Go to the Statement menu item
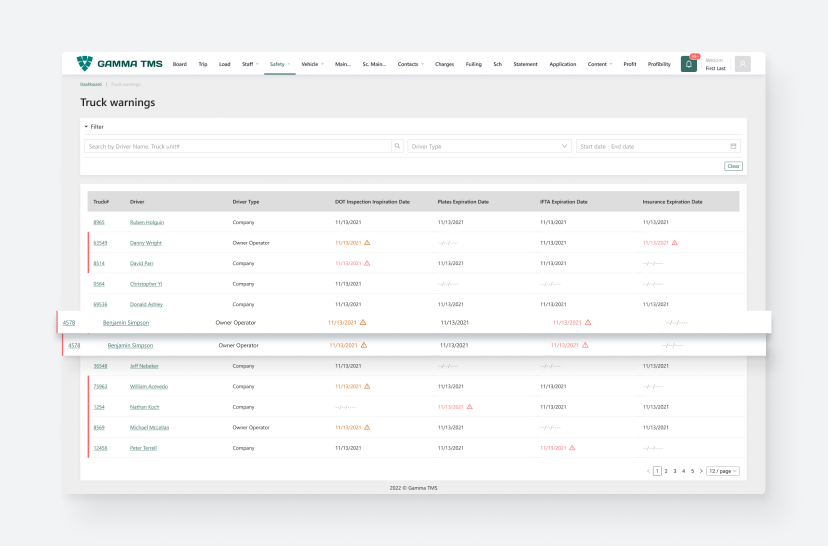828x546 pixels. click(x=525, y=64)
